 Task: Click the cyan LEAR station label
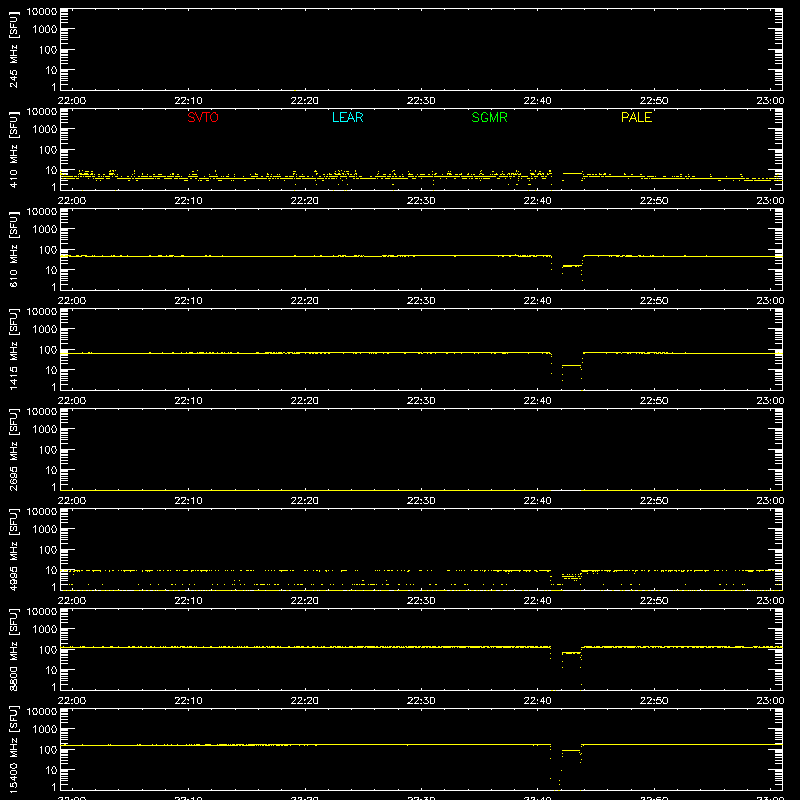(347, 117)
